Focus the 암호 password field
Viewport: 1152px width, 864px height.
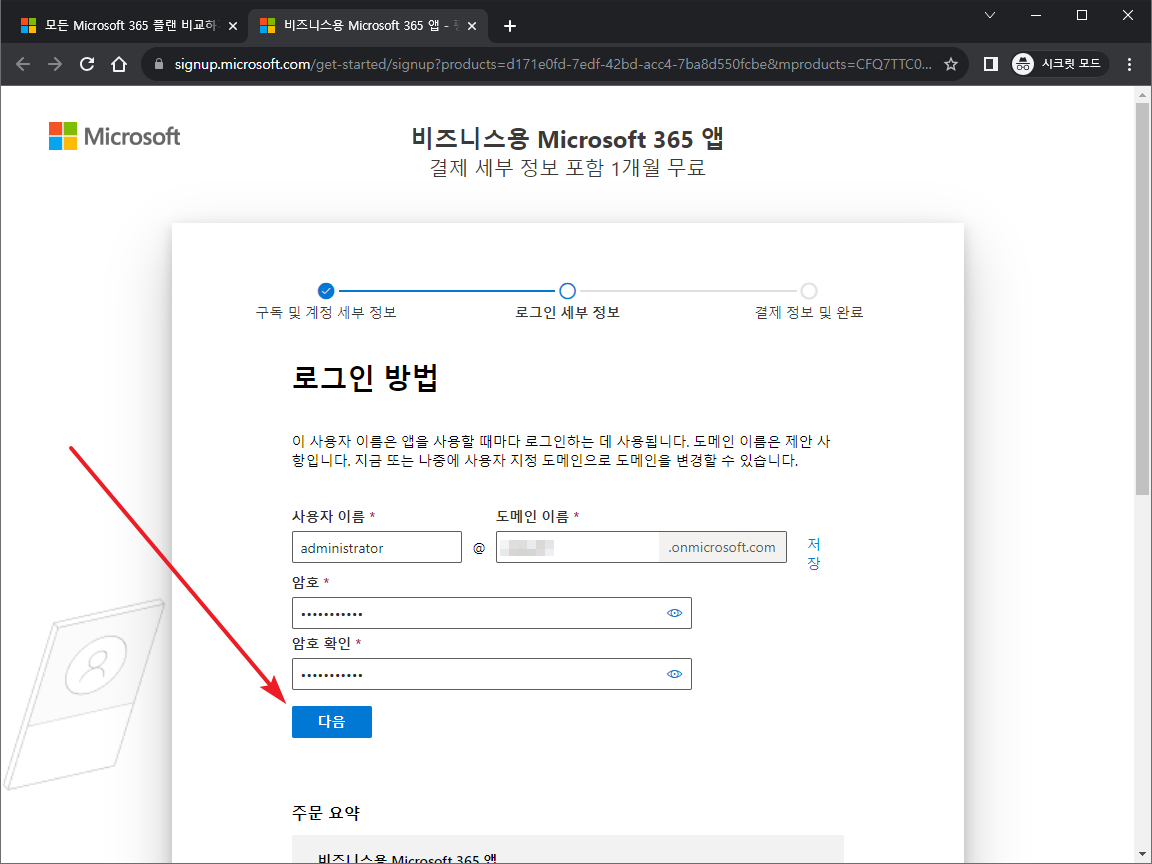pyautogui.click(x=492, y=613)
